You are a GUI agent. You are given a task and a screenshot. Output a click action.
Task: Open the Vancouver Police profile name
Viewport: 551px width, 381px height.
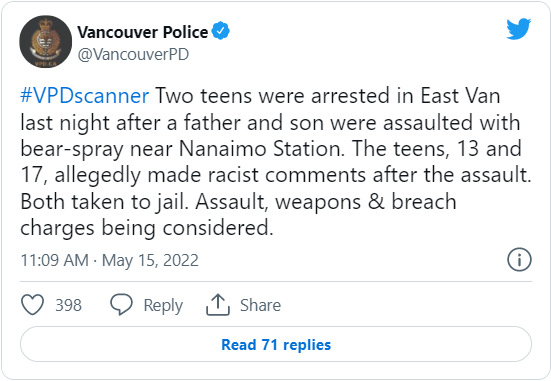pyautogui.click(x=143, y=32)
